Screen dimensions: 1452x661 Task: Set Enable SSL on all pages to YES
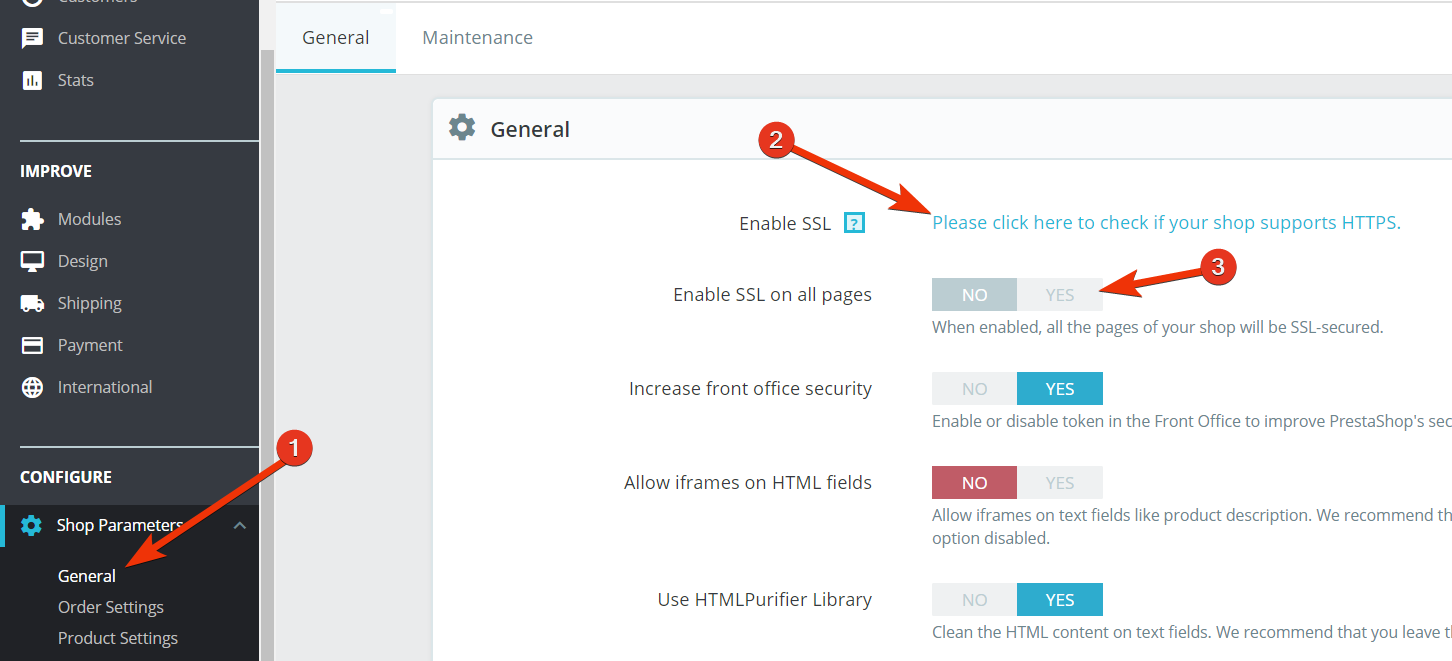coord(1059,295)
